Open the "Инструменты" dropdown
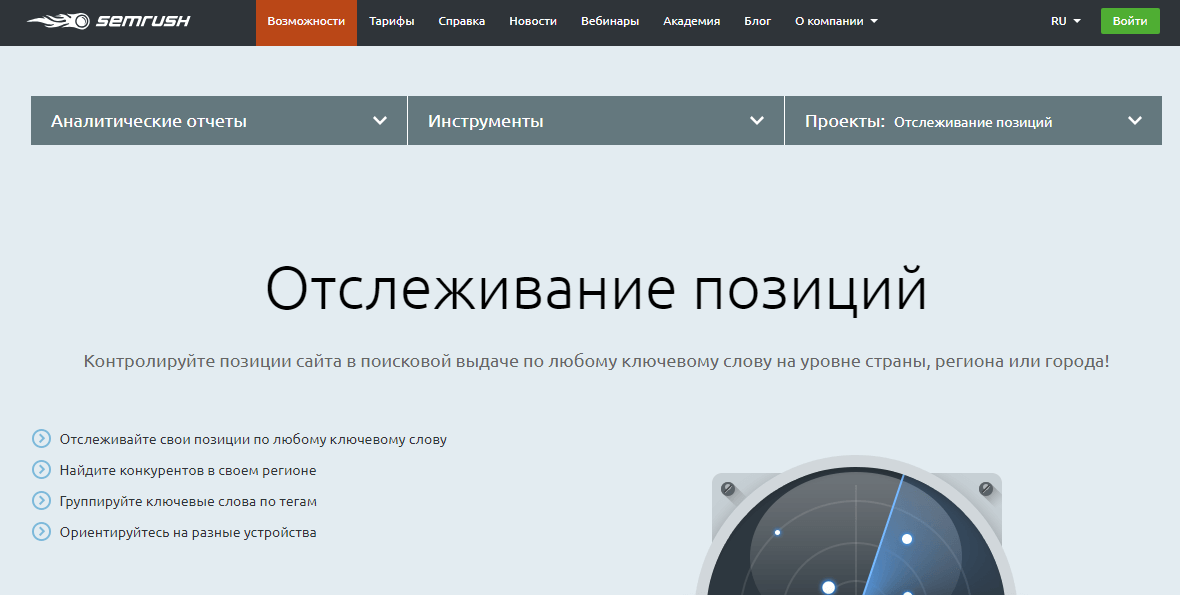The image size is (1180, 595). click(x=595, y=120)
